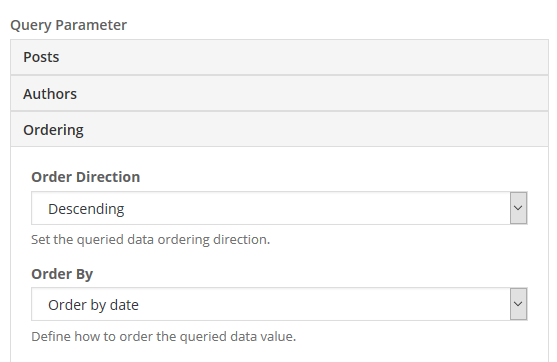Click the word 'direction' in the first hint
This screenshot has width=557, height=362.
point(242,240)
